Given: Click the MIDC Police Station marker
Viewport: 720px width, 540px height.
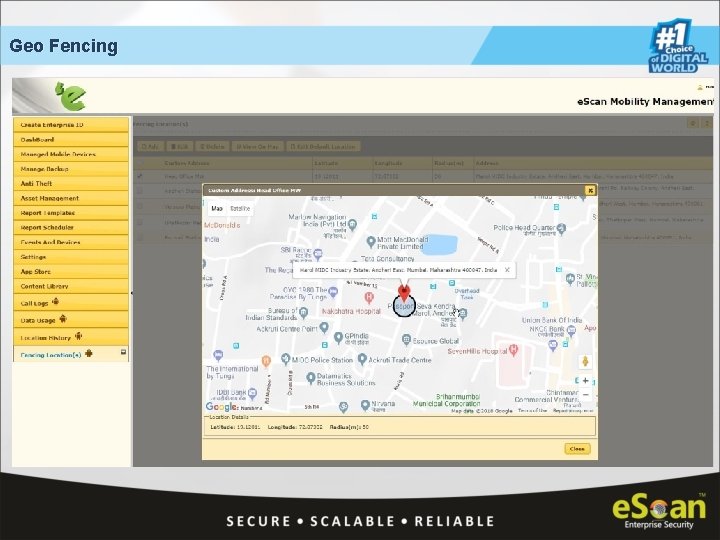Looking at the screenshot, I should pos(286,359).
